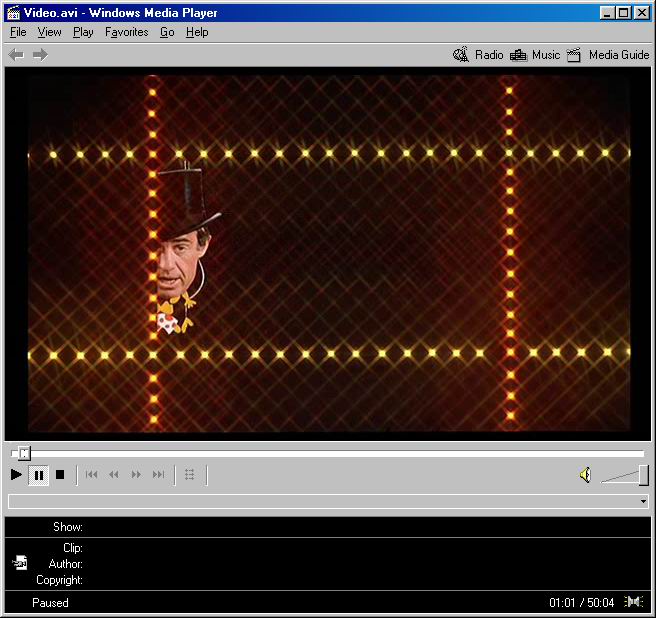The image size is (656, 618).
Task: Click the playlist combo box field
Action: [328, 501]
